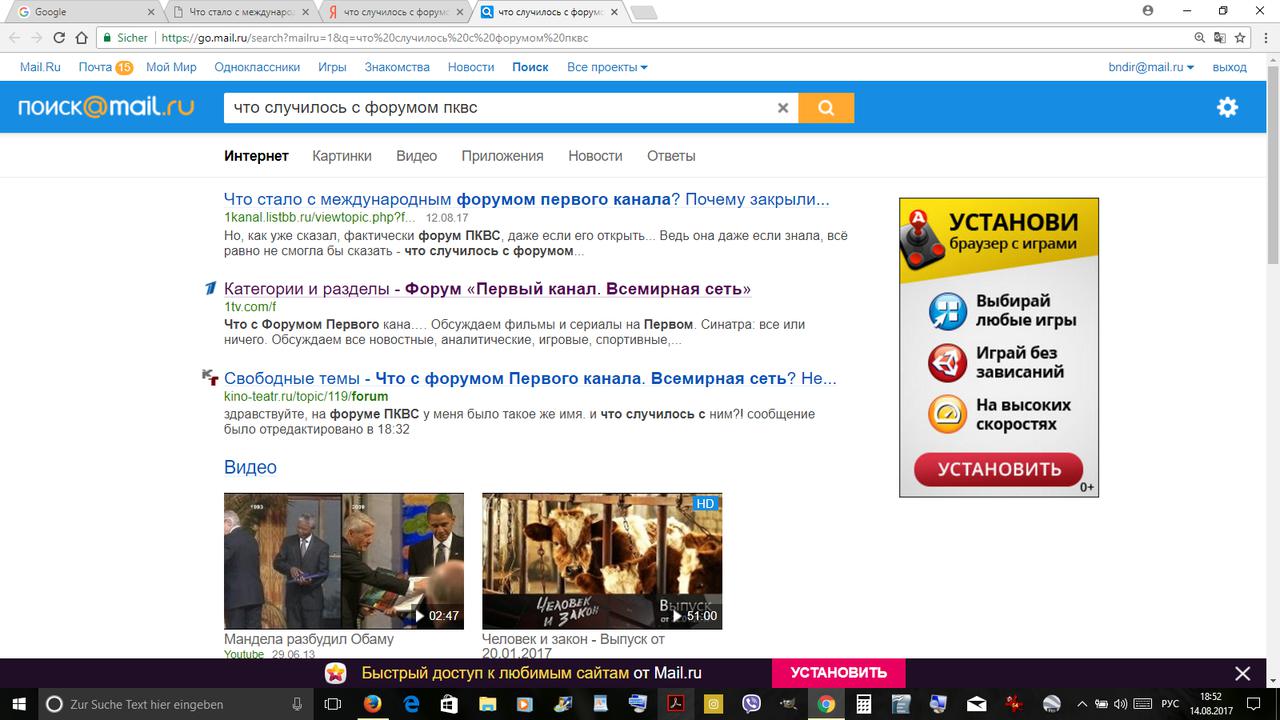Play the Мандела разбудил Обаму video thumbnail
This screenshot has width=1280, height=720.
pyautogui.click(x=344, y=561)
